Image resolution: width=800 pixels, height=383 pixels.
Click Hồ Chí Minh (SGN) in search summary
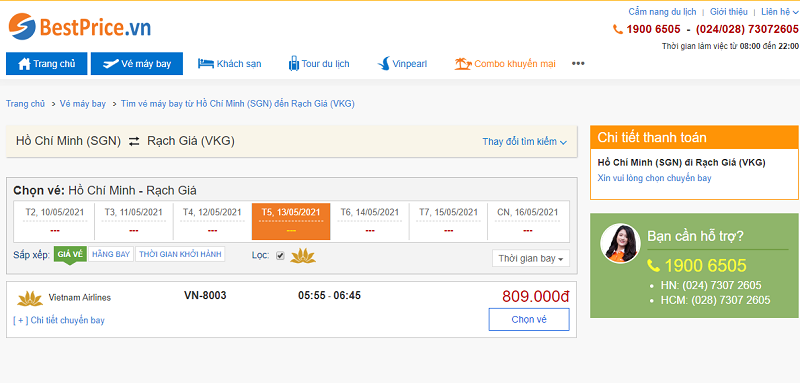(x=68, y=141)
